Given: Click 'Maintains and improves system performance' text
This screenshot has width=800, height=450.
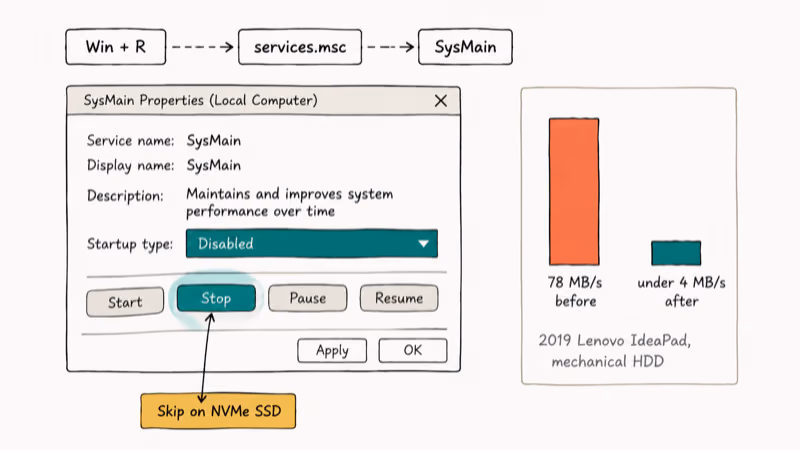Looking at the screenshot, I should tap(289, 203).
